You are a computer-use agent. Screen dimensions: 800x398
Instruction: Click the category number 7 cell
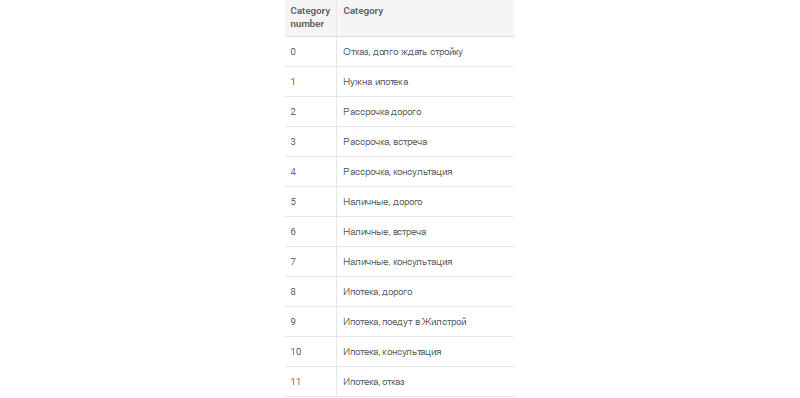310,262
